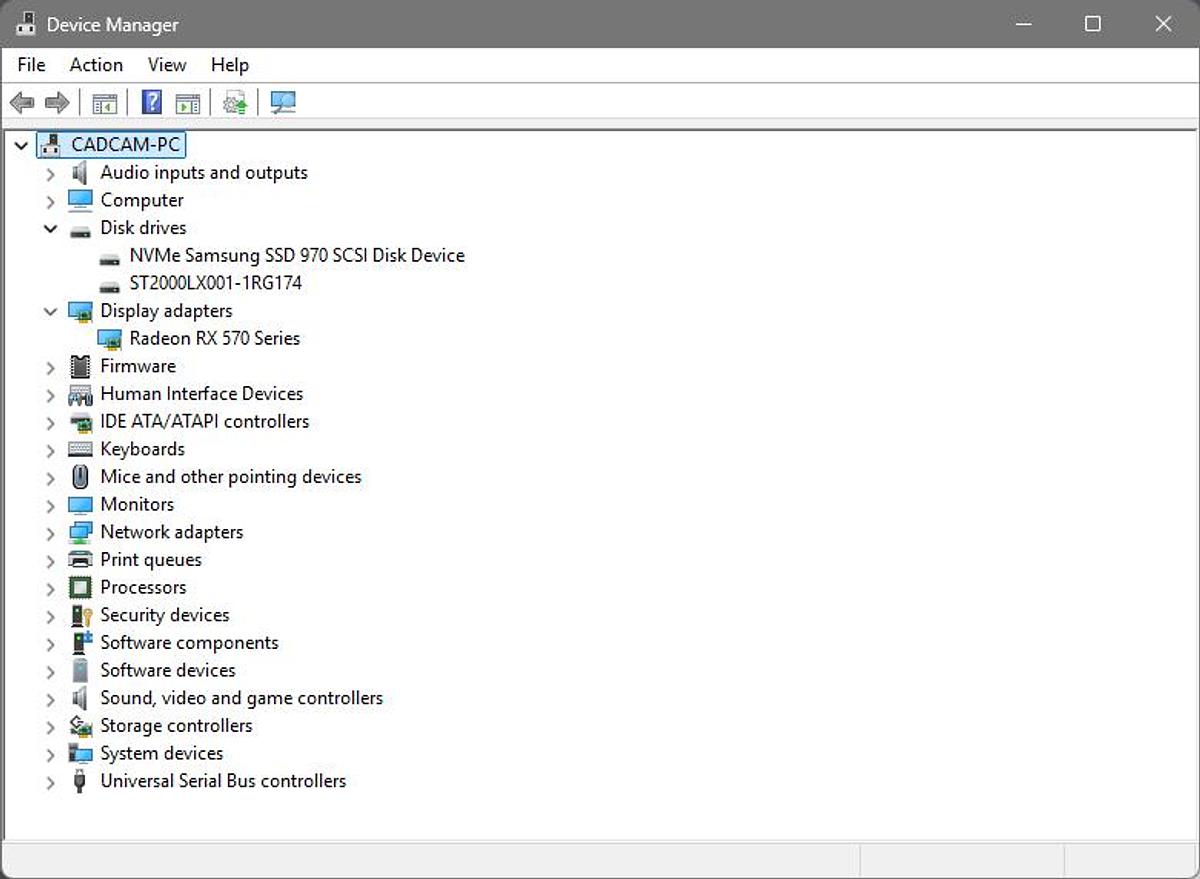
Task: Open the File menu
Action: [31, 65]
